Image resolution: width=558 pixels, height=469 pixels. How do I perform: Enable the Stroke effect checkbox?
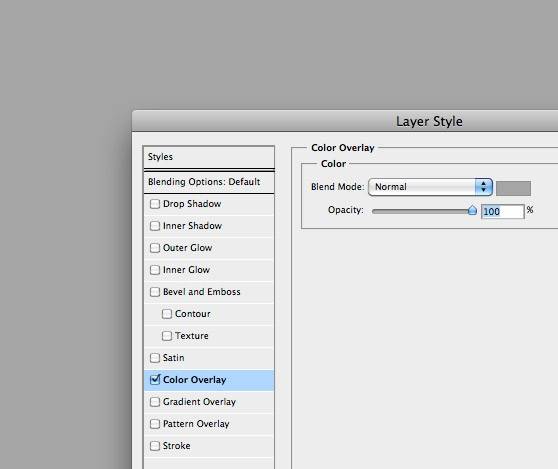(155, 446)
